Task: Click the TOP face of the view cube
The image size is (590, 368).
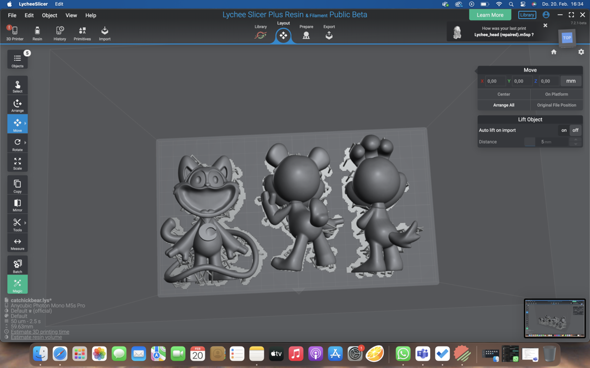Action: coord(567,38)
